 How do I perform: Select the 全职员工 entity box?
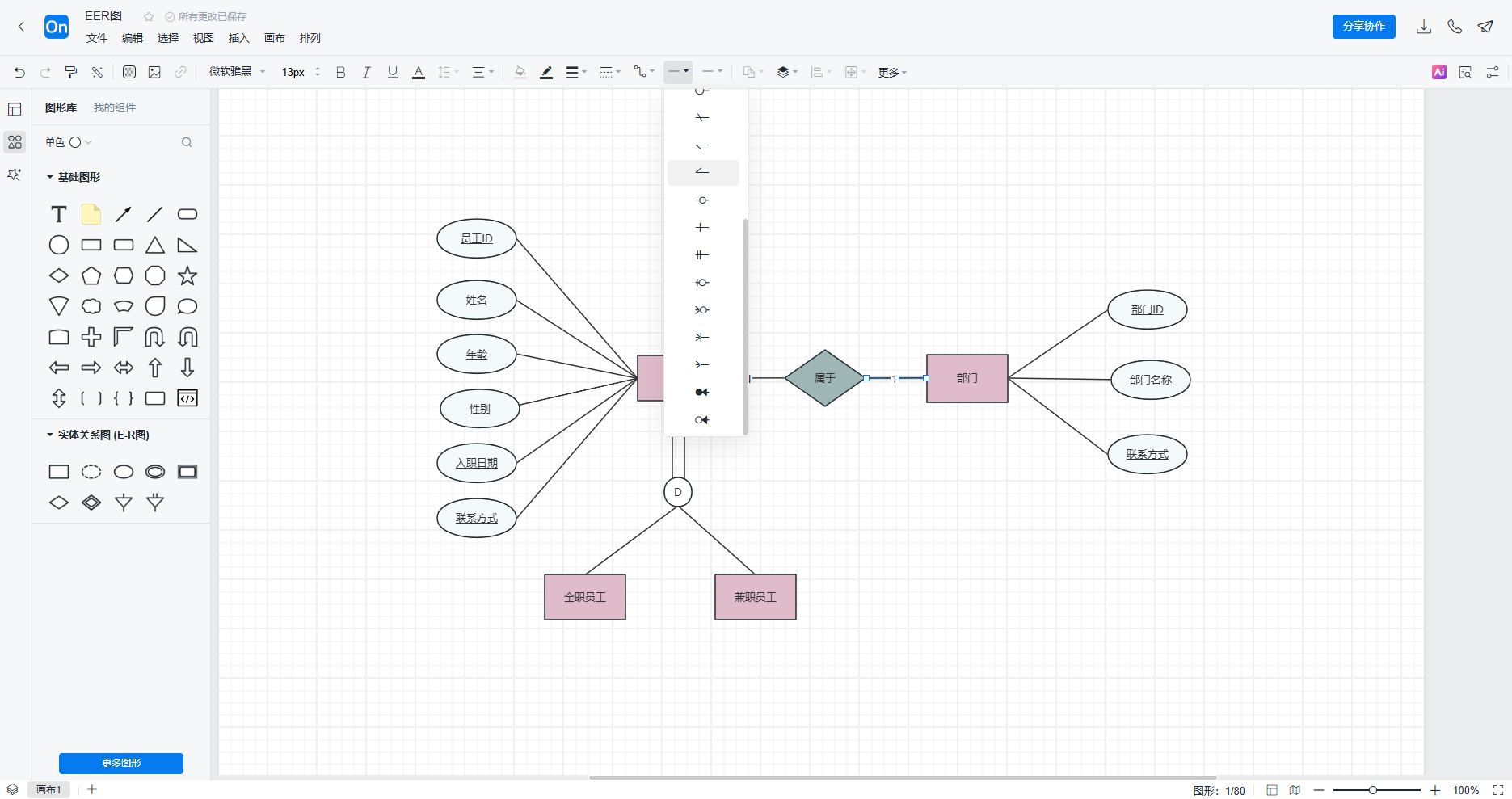click(x=585, y=597)
